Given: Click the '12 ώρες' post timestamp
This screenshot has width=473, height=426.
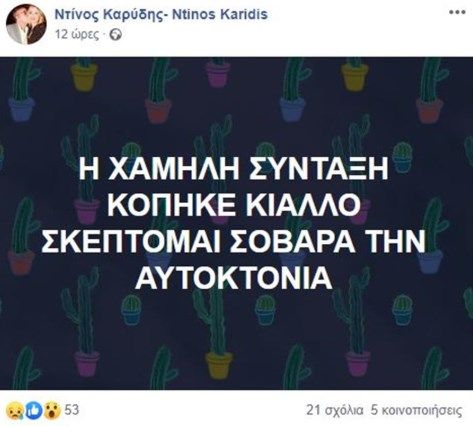Looking at the screenshot, I should pyautogui.click(x=77, y=35).
